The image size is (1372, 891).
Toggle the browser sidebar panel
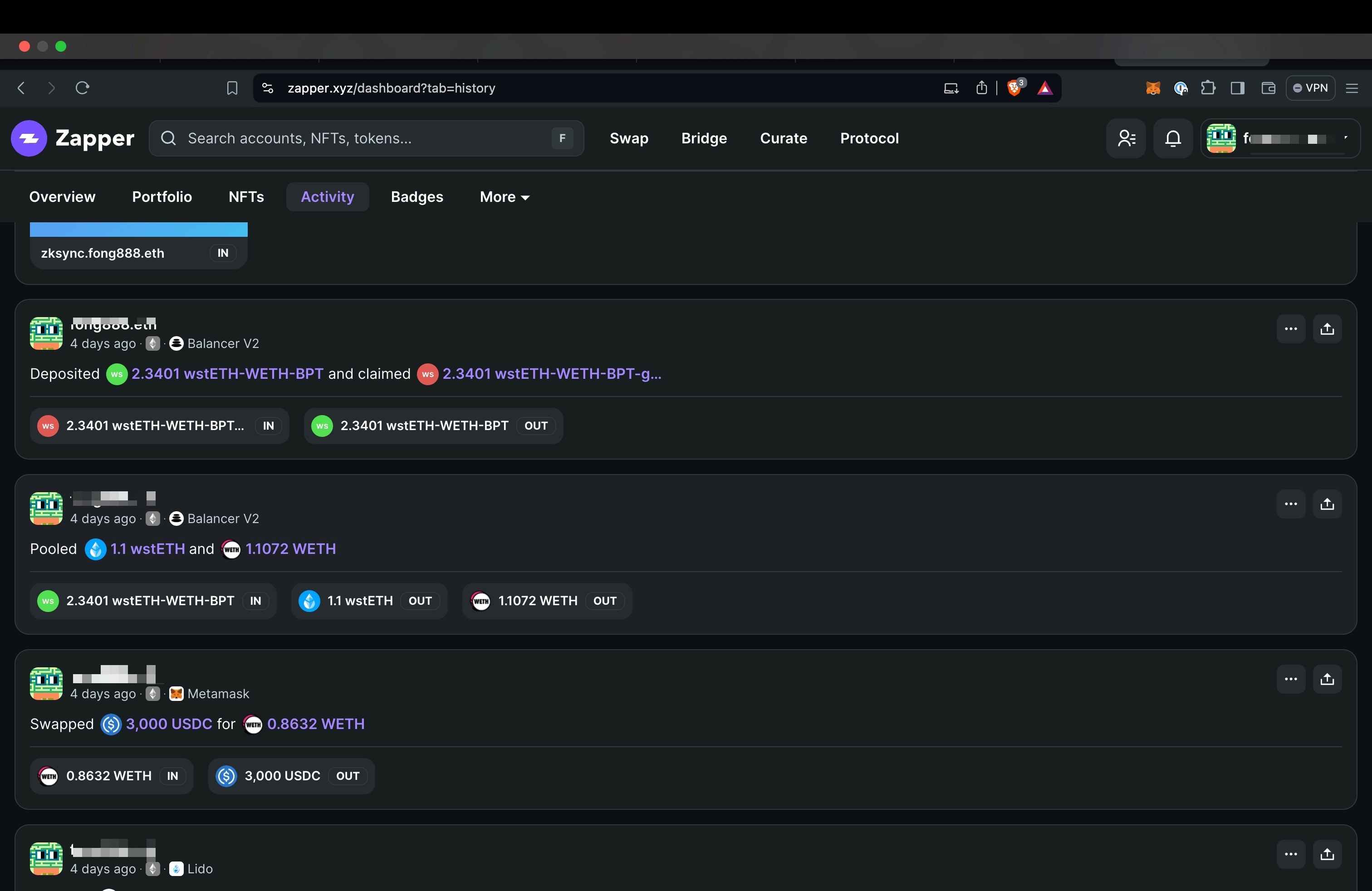(x=1237, y=88)
